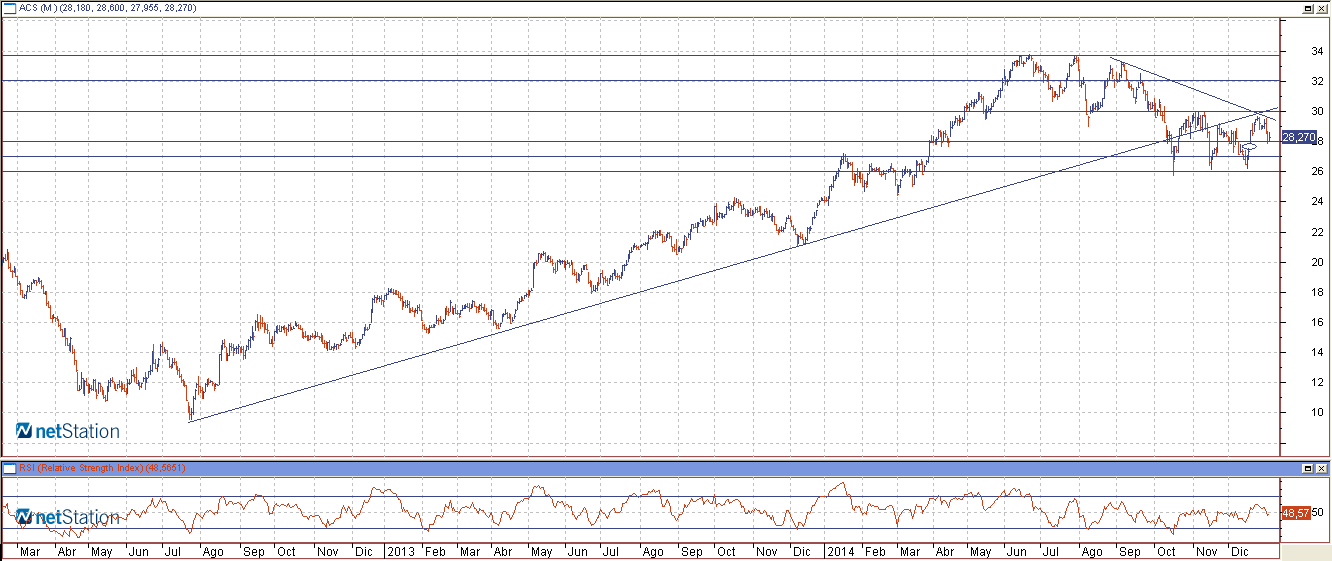This screenshot has width=1332, height=561.
Task: Click the 2014 label on the time axis
Action: pos(841,551)
